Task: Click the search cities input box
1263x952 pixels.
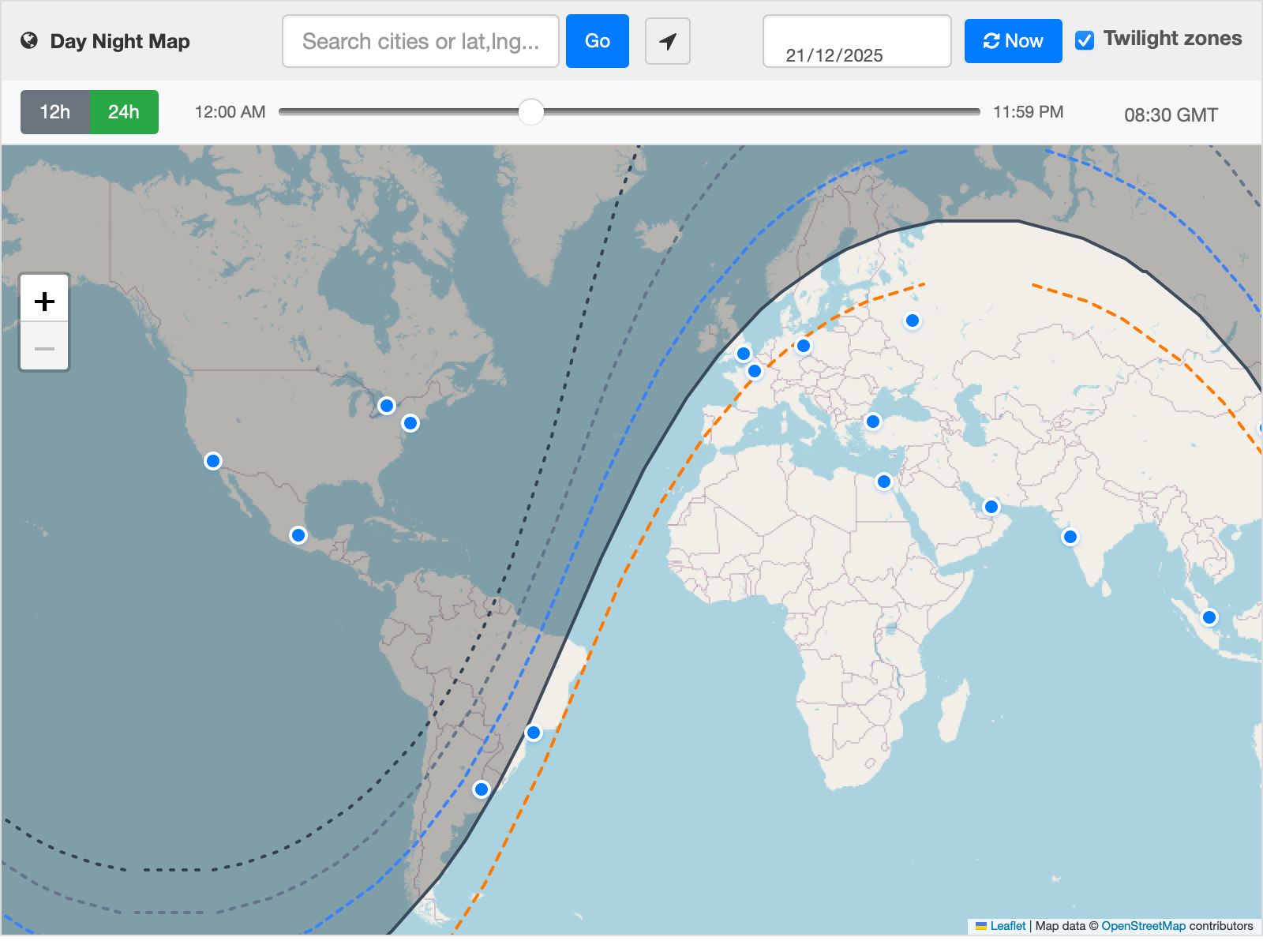Action: pos(420,40)
